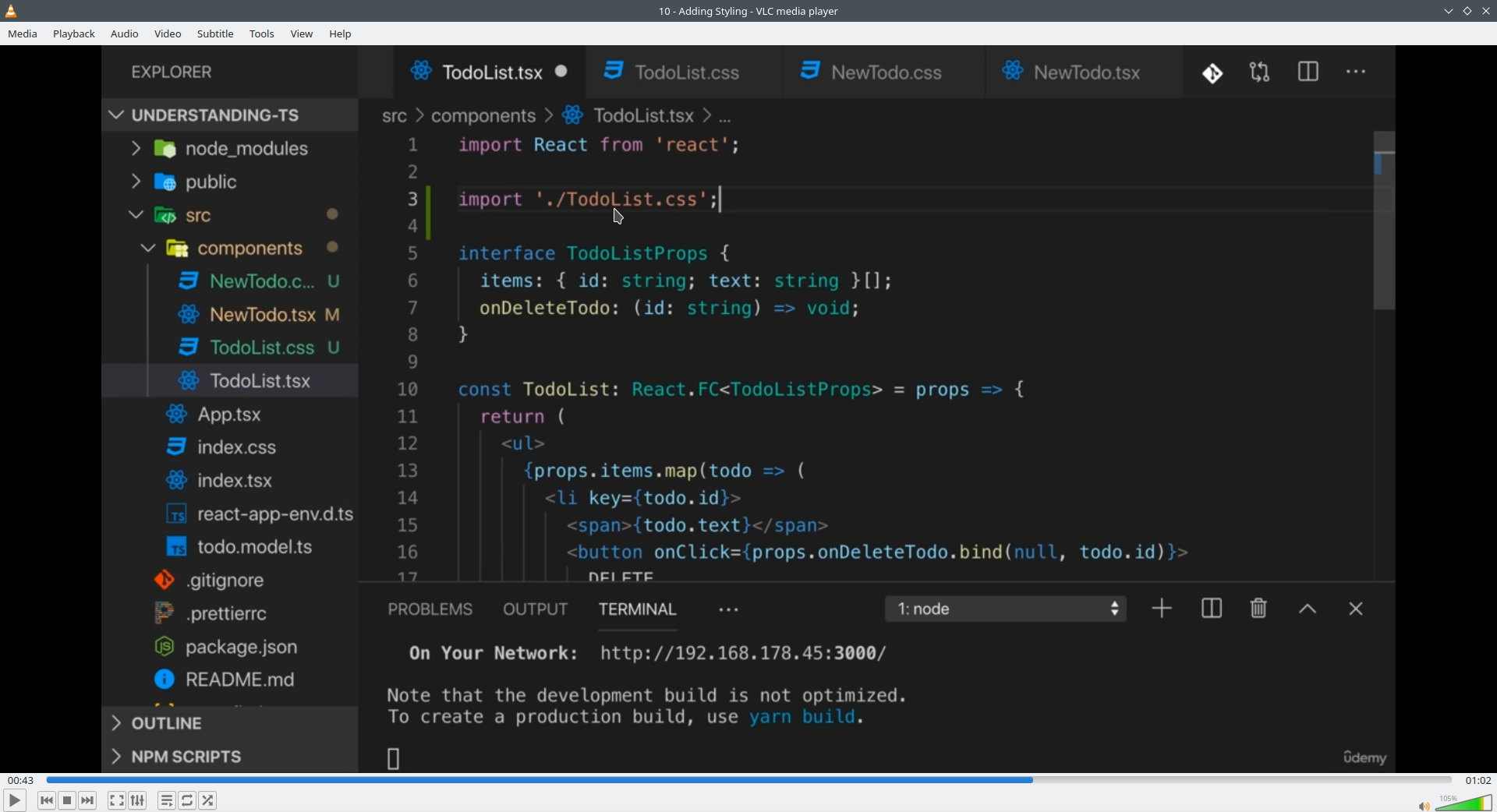Switch to the TodoList.tsx editor tab
This screenshot has width=1497, height=812.
[x=491, y=72]
